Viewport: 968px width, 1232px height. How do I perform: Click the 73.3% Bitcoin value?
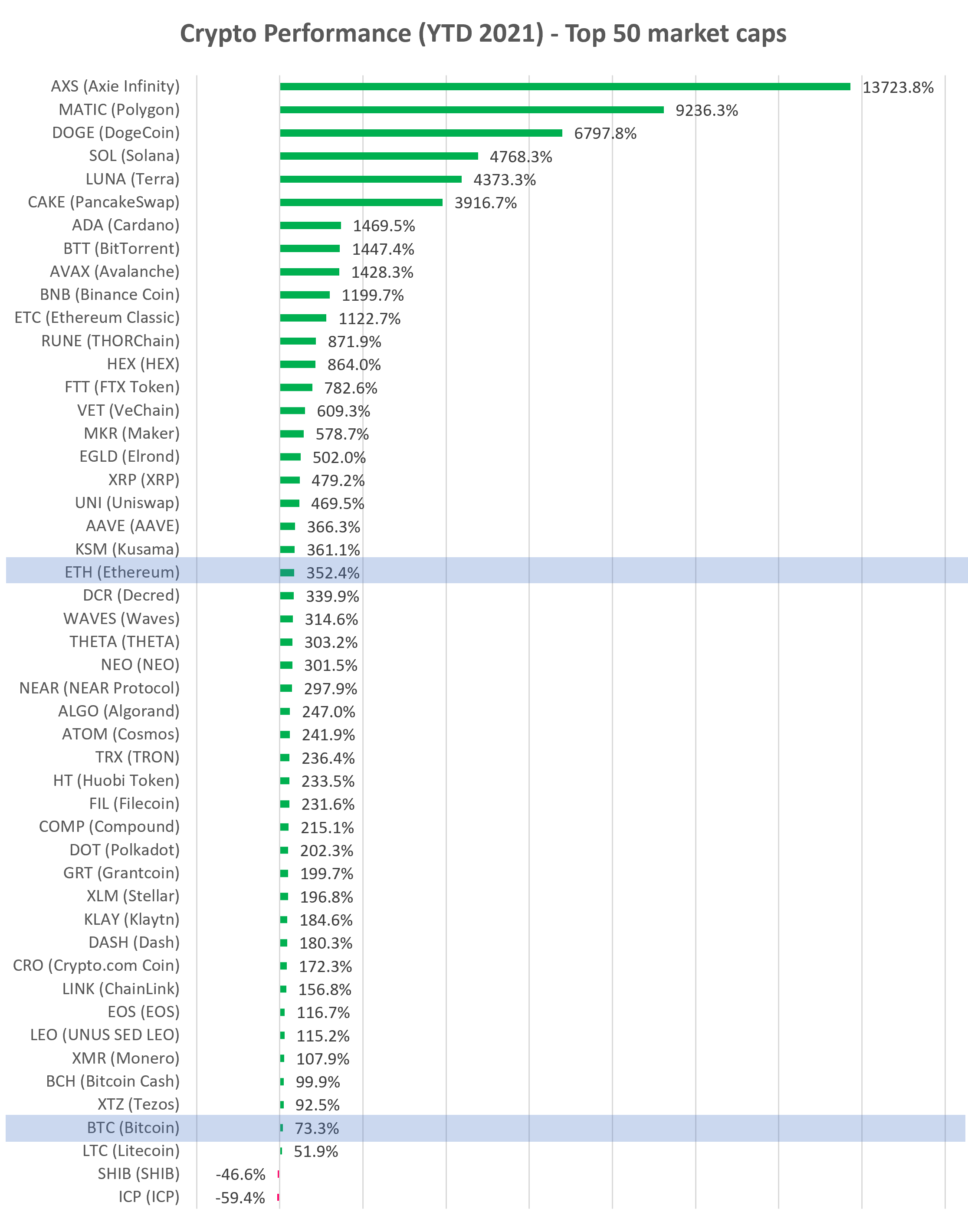317,1128
